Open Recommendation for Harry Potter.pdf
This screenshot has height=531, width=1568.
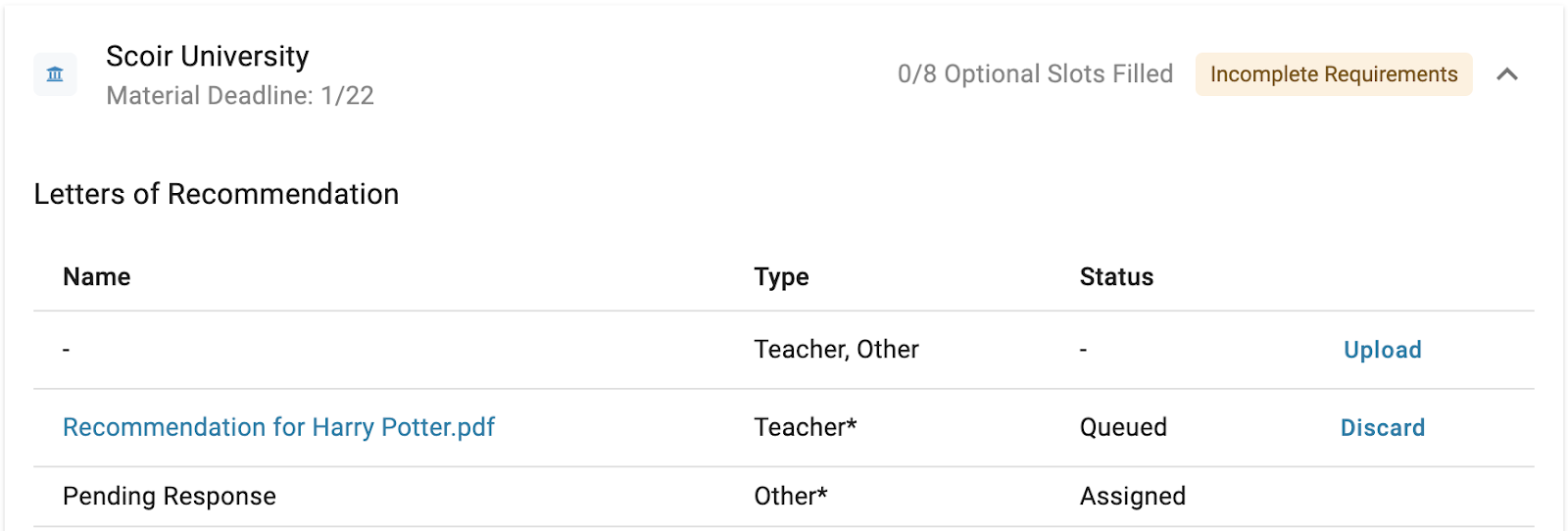[278, 427]
